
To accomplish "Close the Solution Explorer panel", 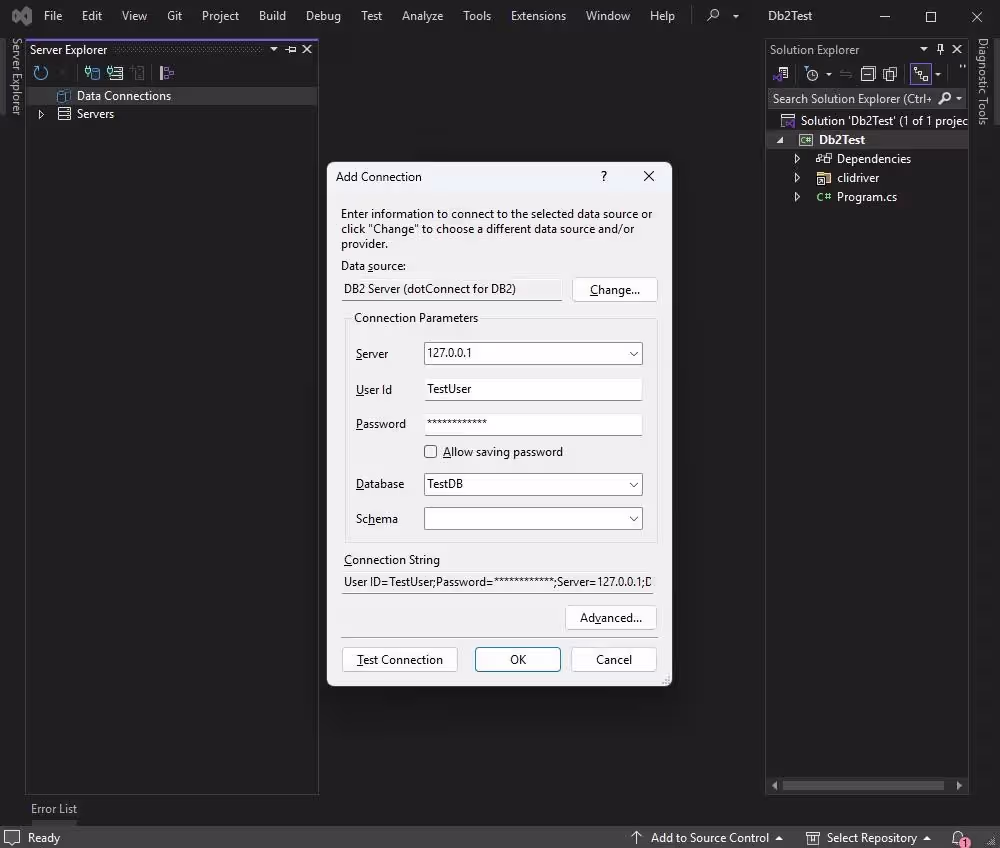I will (957, 49).
